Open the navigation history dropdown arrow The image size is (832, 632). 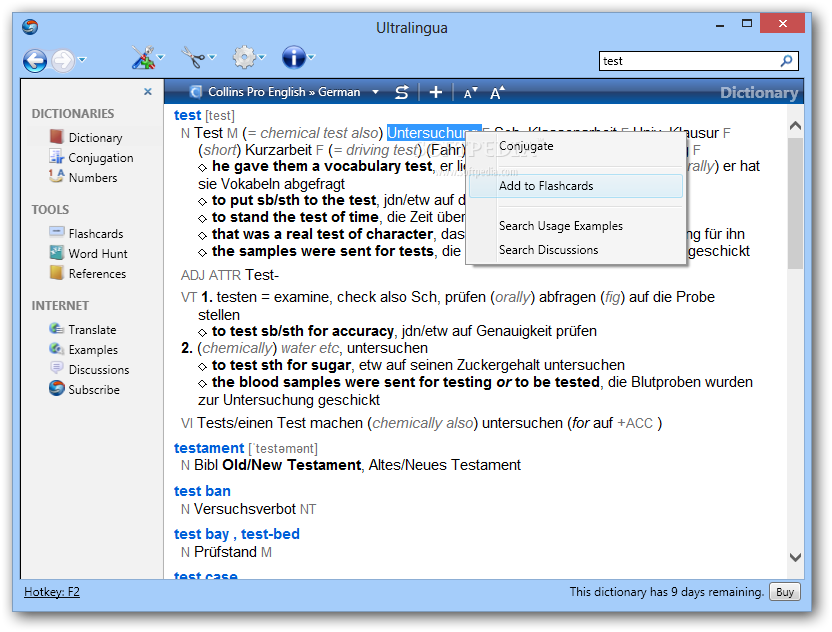82,59
